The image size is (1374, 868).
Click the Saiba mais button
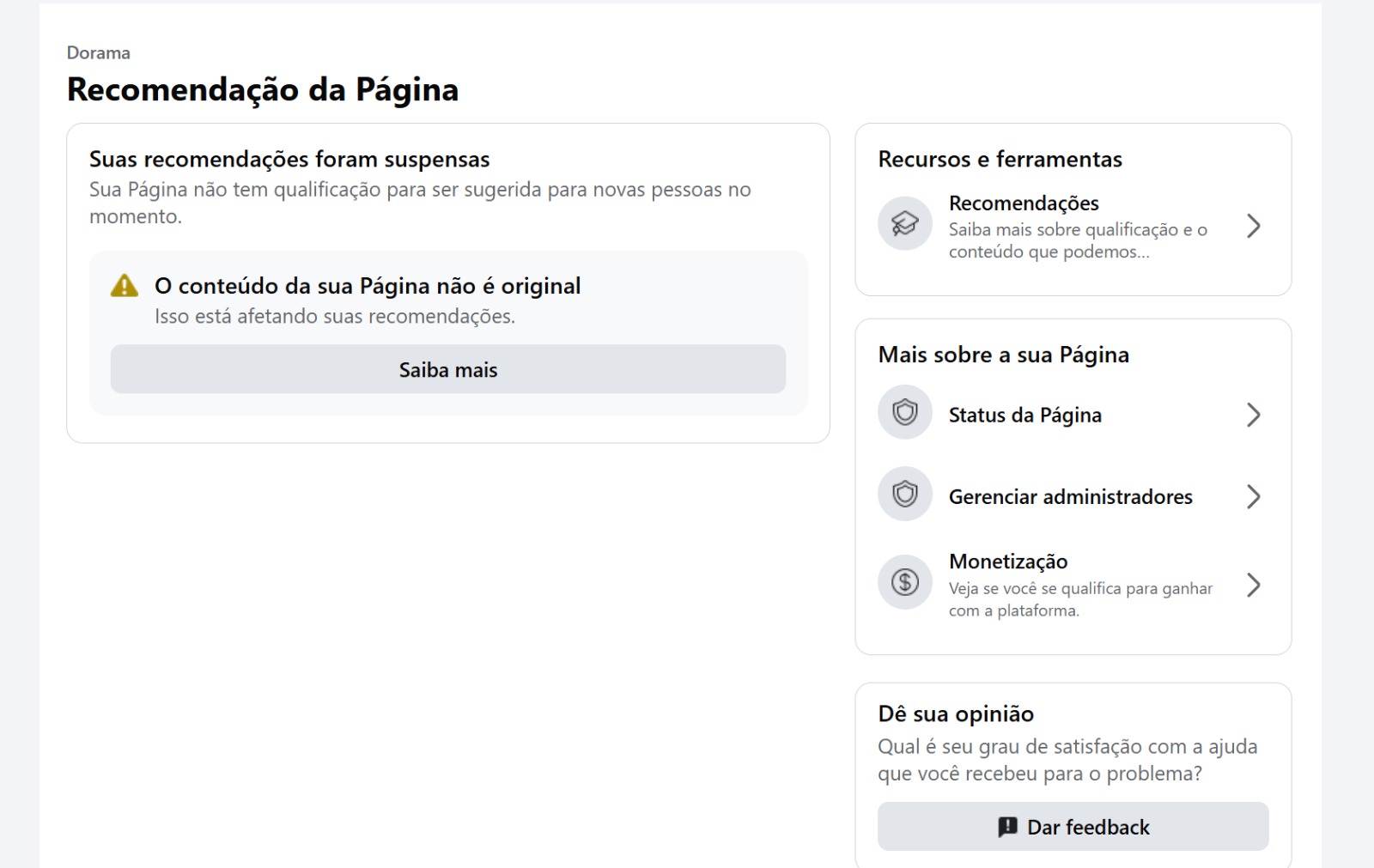tap(448, 369)
